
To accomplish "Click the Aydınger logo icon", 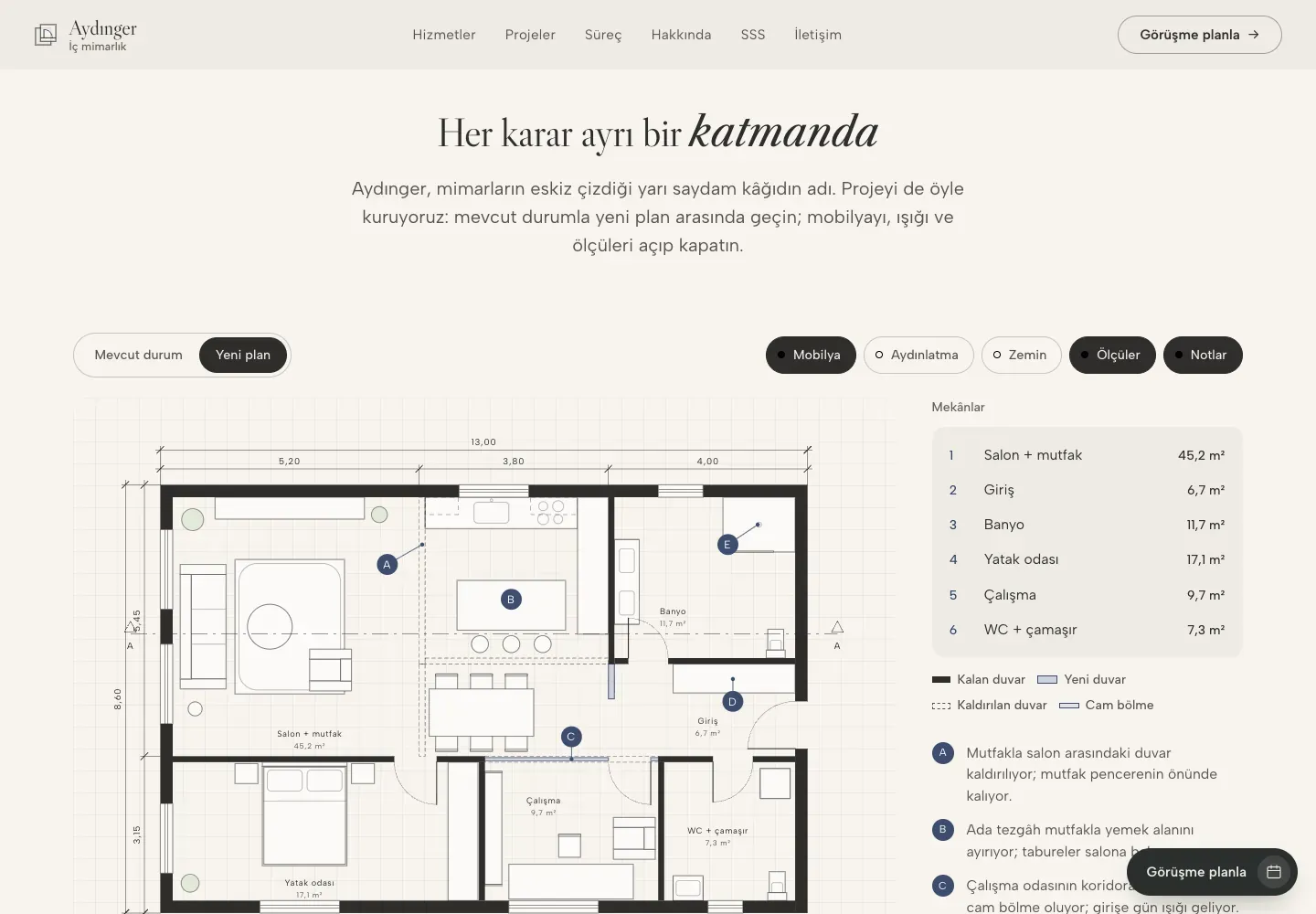I will tap(46, 35).
